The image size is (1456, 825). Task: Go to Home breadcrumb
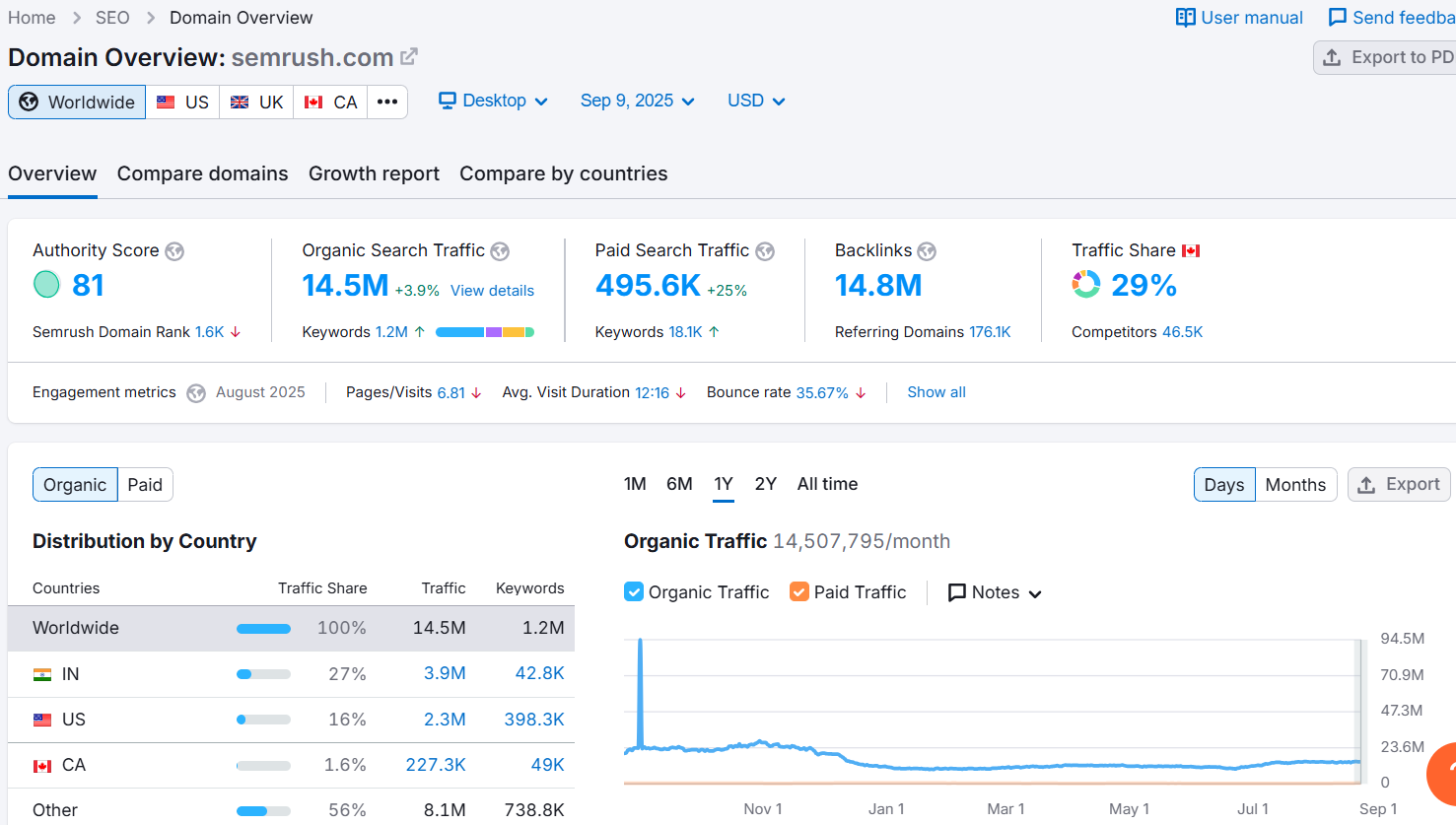[32, 18]
